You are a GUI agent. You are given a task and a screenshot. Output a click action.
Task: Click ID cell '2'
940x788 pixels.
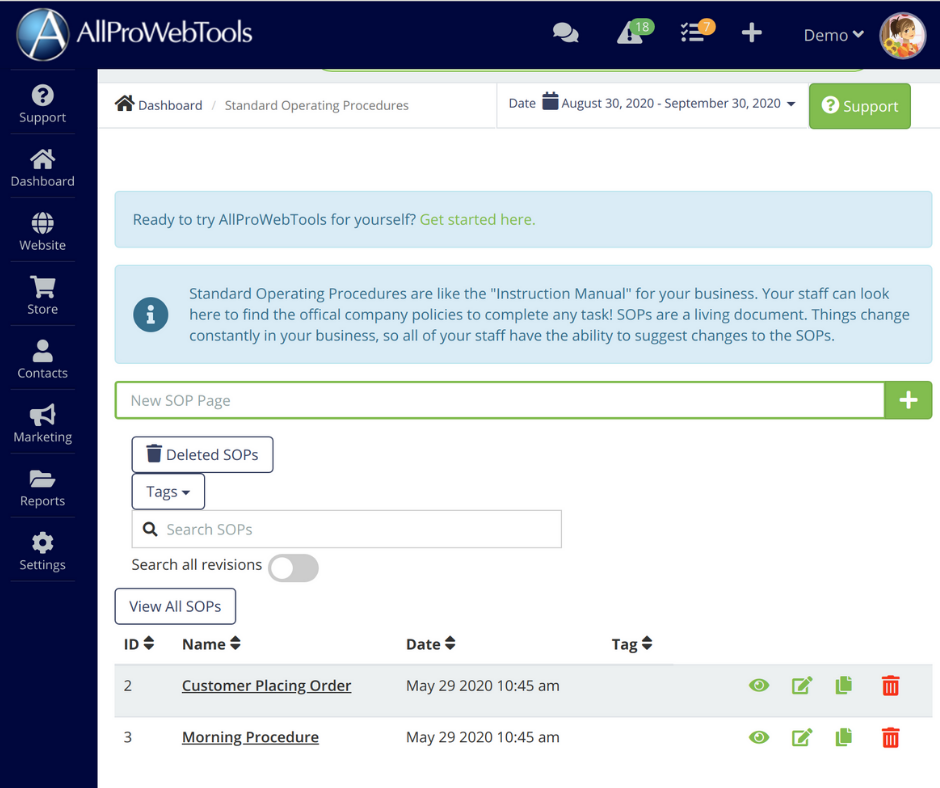pyautogui.click(x=128, y=685)
